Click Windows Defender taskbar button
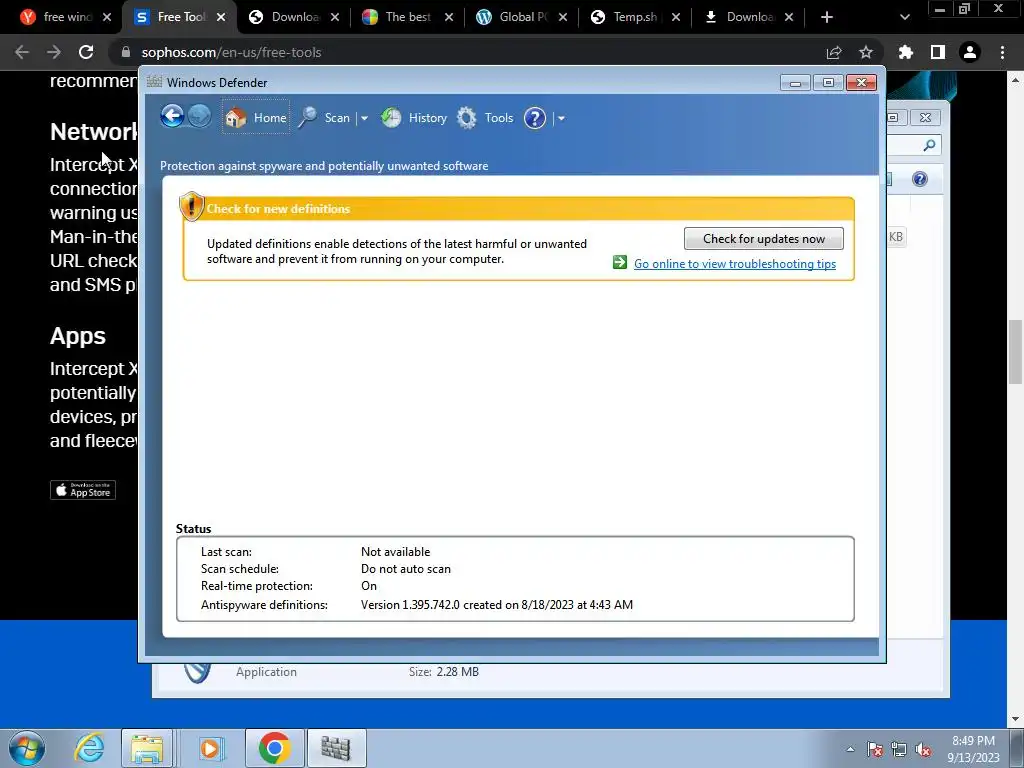The image size is (1024, 768). (x=336, y=748)
